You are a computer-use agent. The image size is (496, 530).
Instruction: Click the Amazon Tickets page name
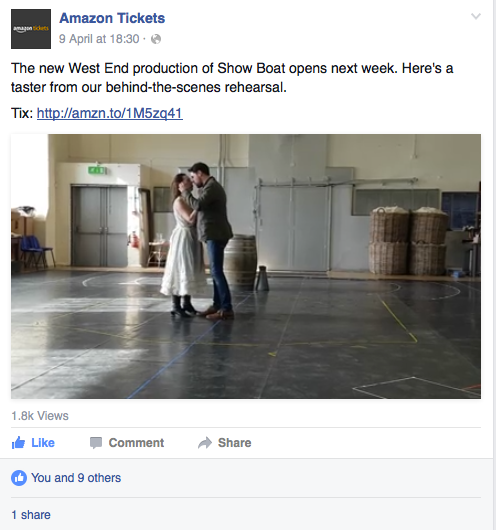coord(112,18)
